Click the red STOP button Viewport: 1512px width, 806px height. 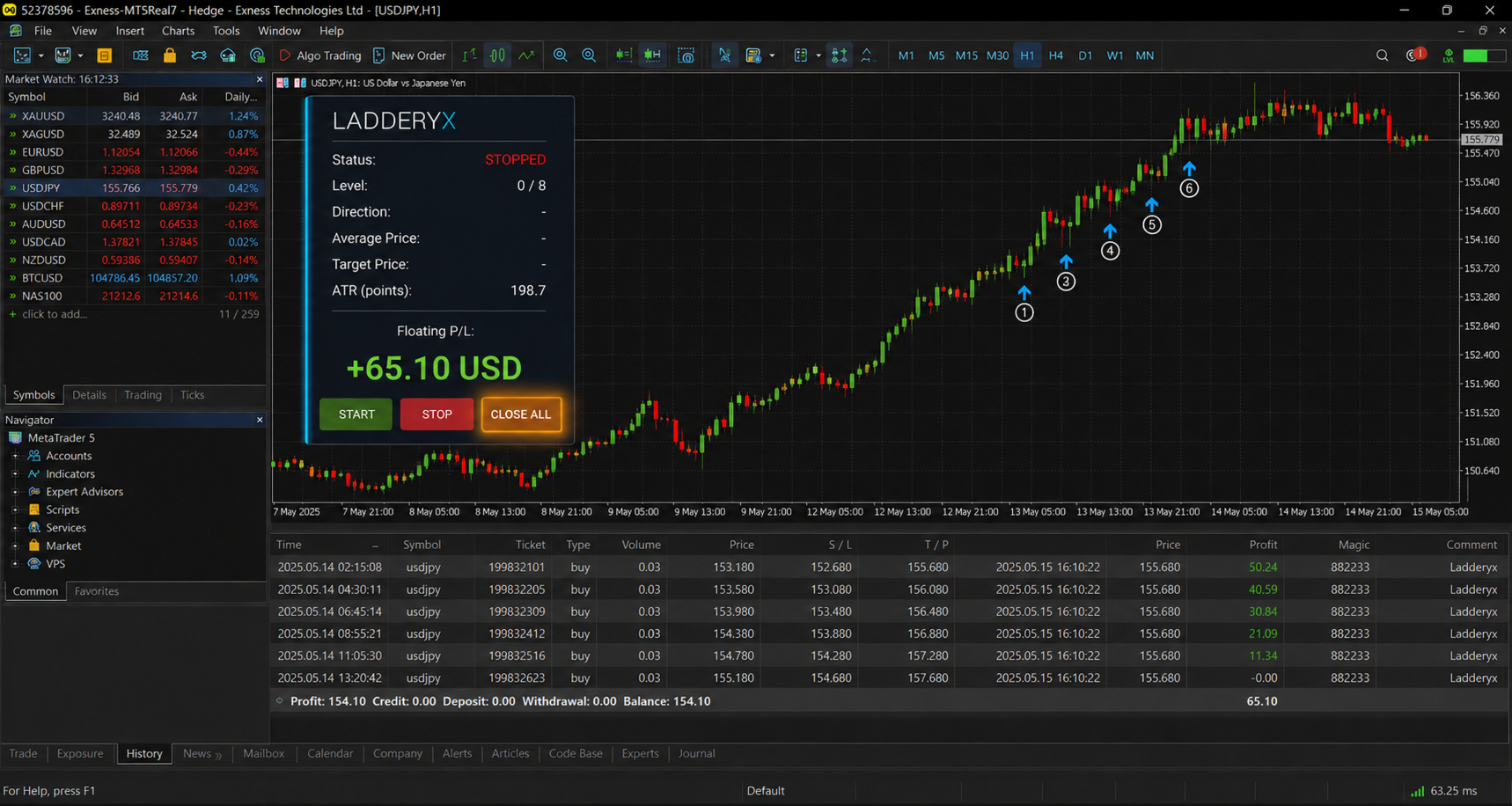[437, 414]
